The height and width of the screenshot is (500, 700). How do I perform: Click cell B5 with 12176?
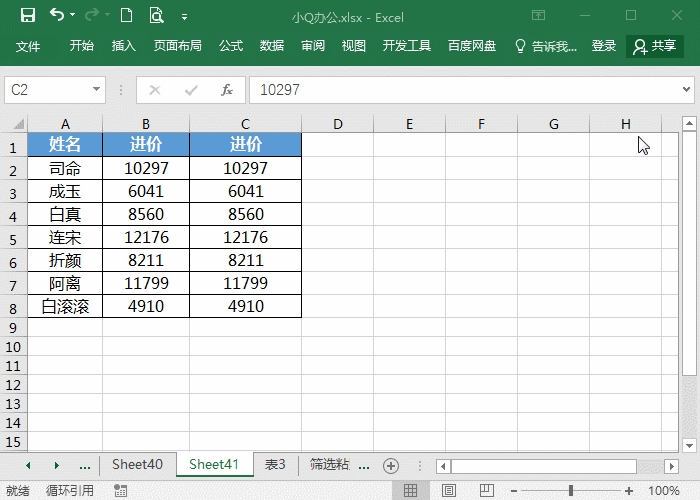tap(146, 237)
